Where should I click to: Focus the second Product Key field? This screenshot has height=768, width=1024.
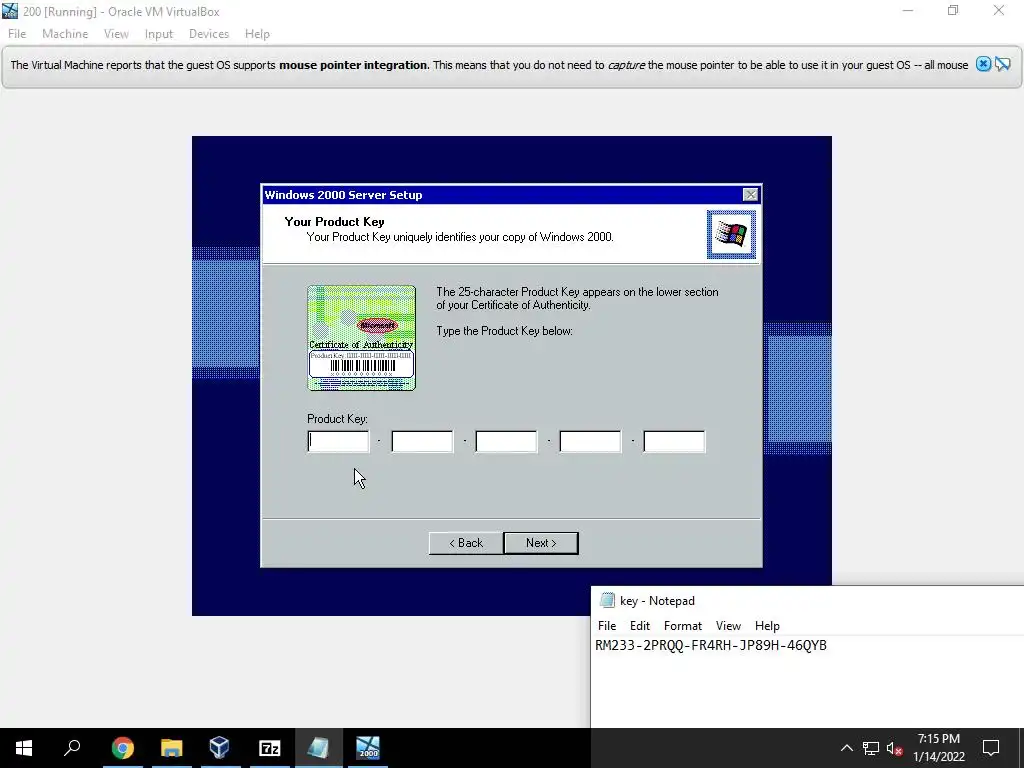point(422,441)
